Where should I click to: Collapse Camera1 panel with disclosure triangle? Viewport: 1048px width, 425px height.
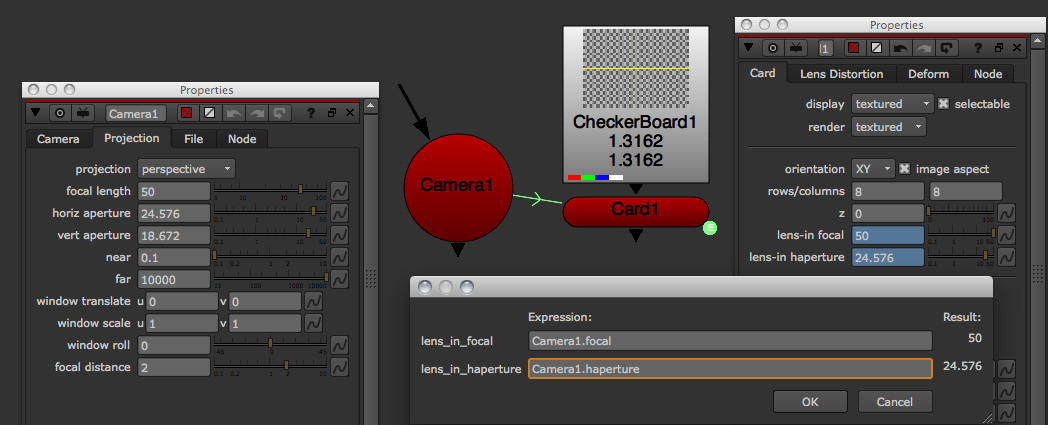point(36,113)
